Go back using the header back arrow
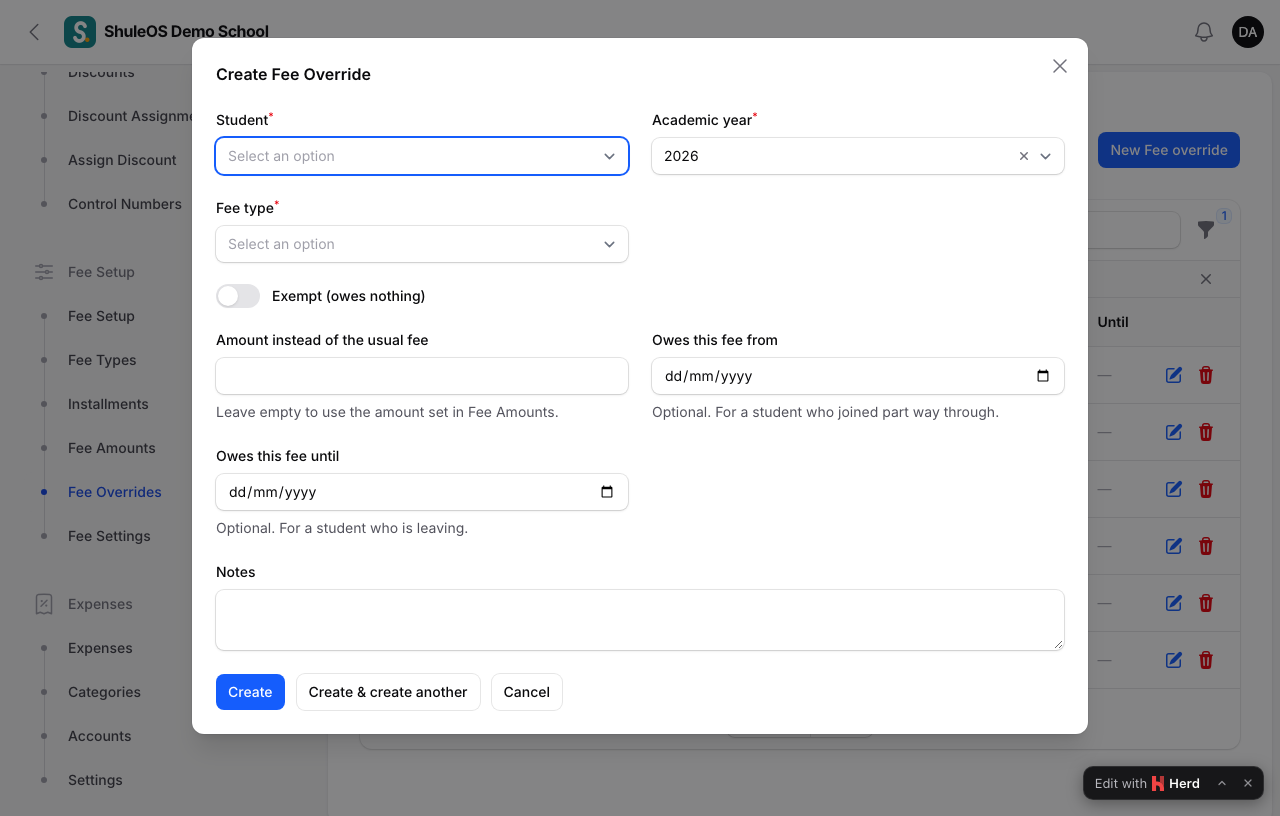 (34, 32)
